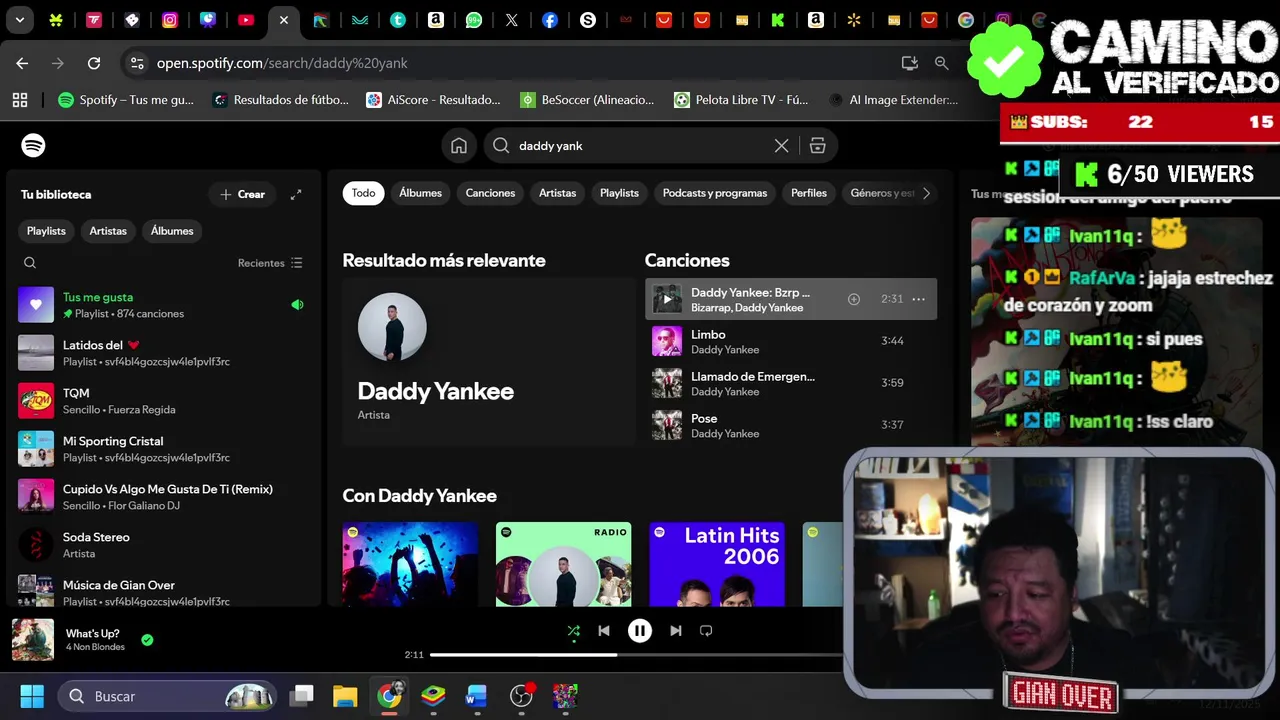Filter library by Álbumes chip

[x=172, y=231]
